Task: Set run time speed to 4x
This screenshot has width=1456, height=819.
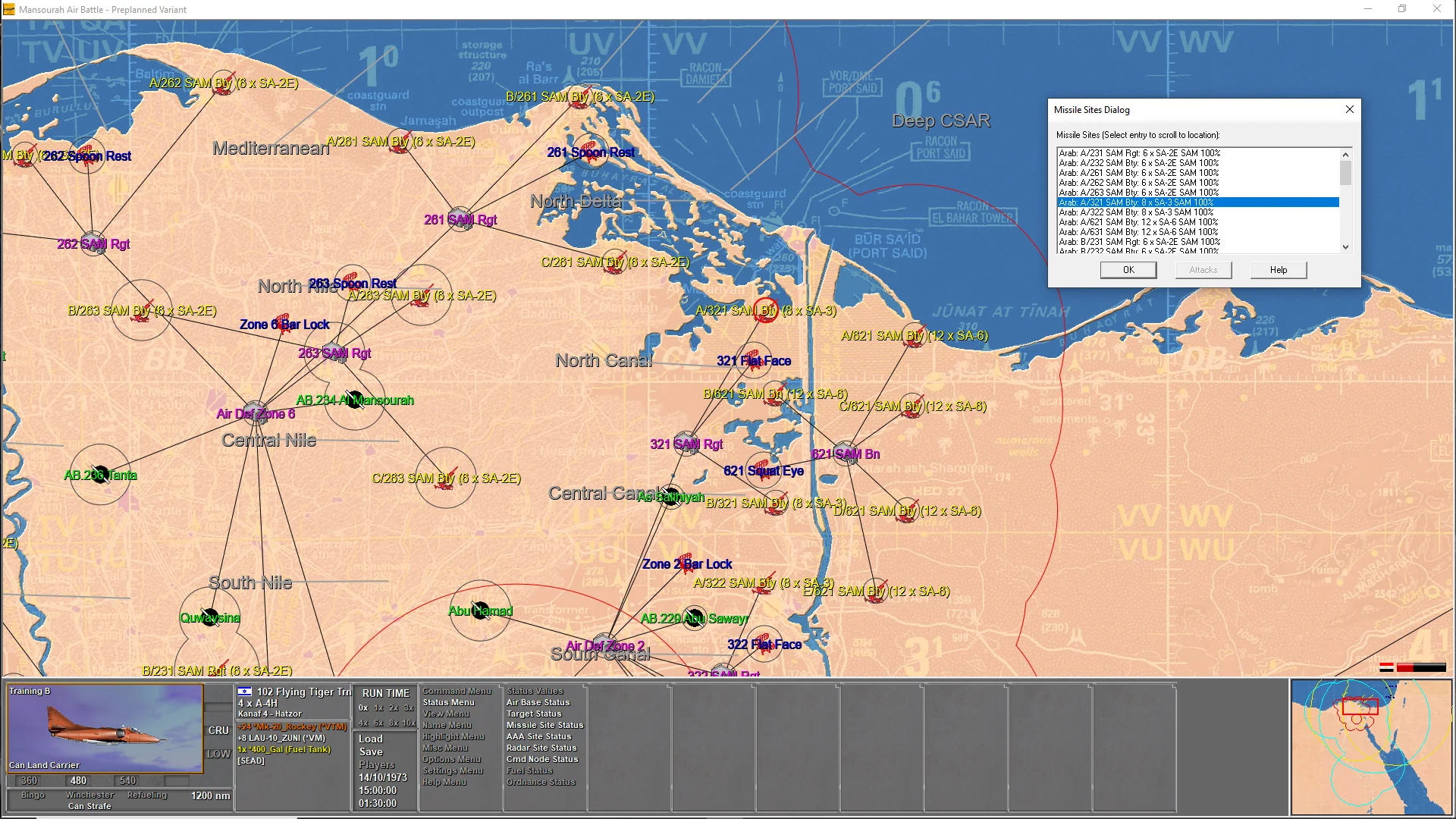Action: [363, 723]
